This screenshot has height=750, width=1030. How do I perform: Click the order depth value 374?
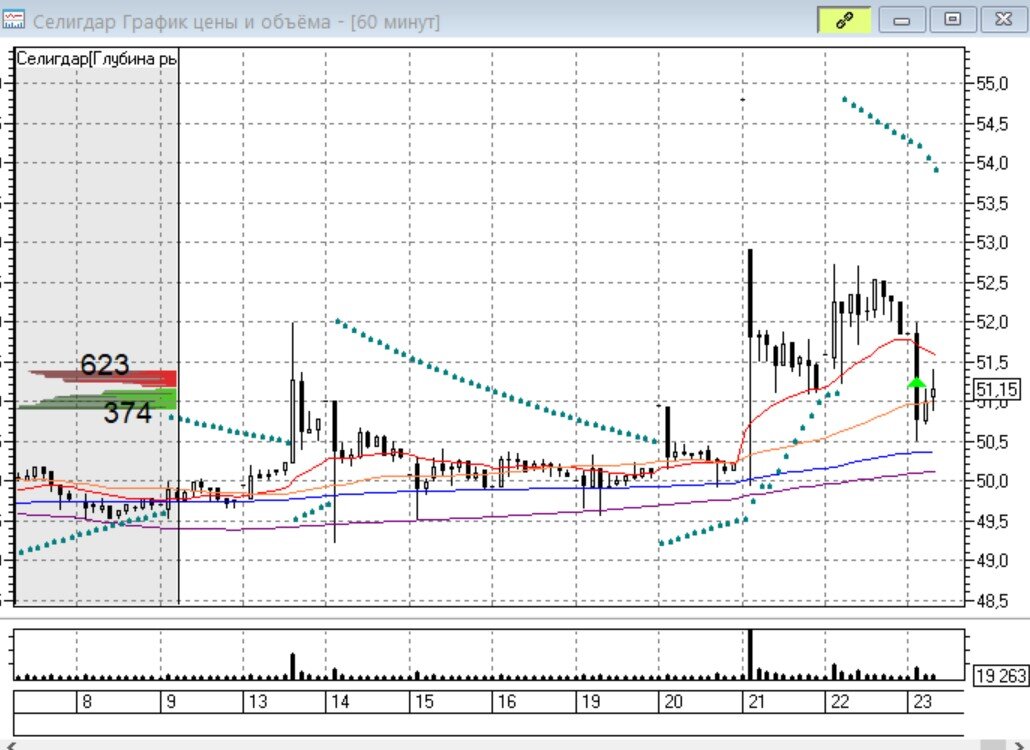tap(127, 412)
